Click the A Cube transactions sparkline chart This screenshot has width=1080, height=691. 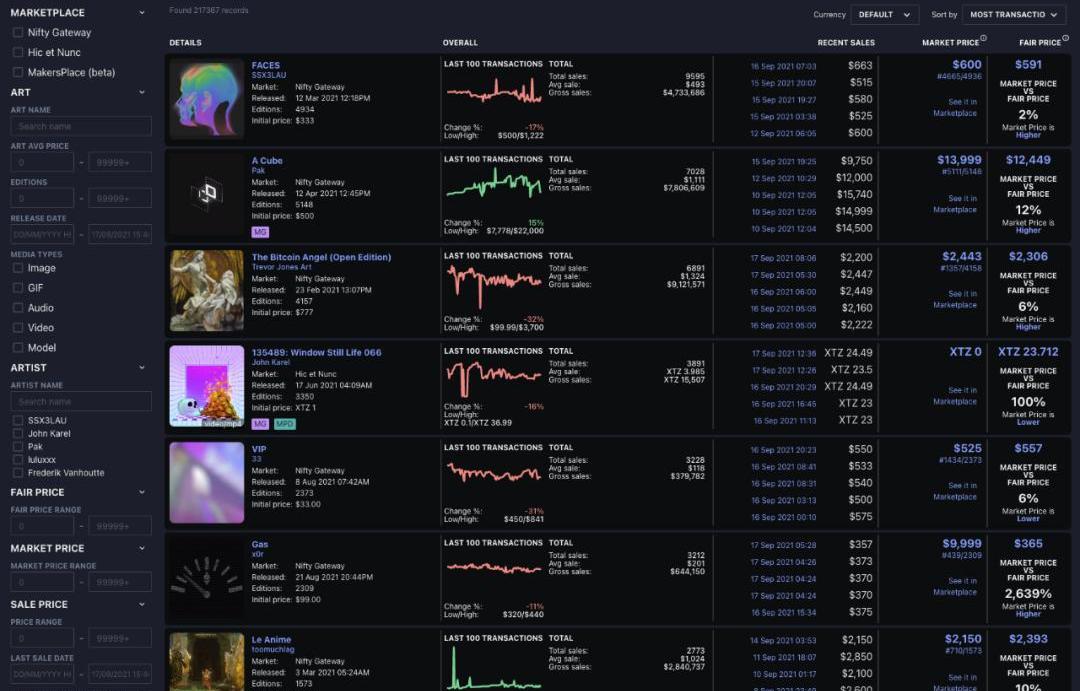[x=494, y=184]
